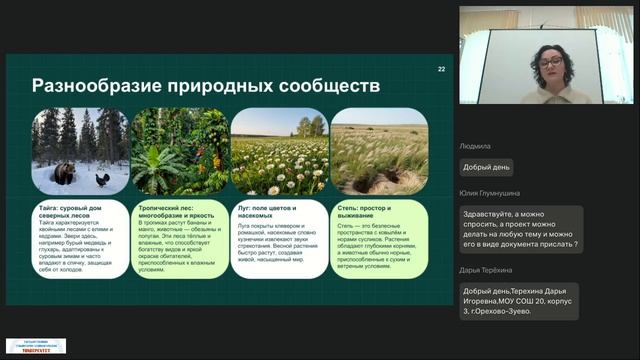The image size is (640, 360).
Task: Click the meadow with daisies photo
Action: (x=280, y=151)
